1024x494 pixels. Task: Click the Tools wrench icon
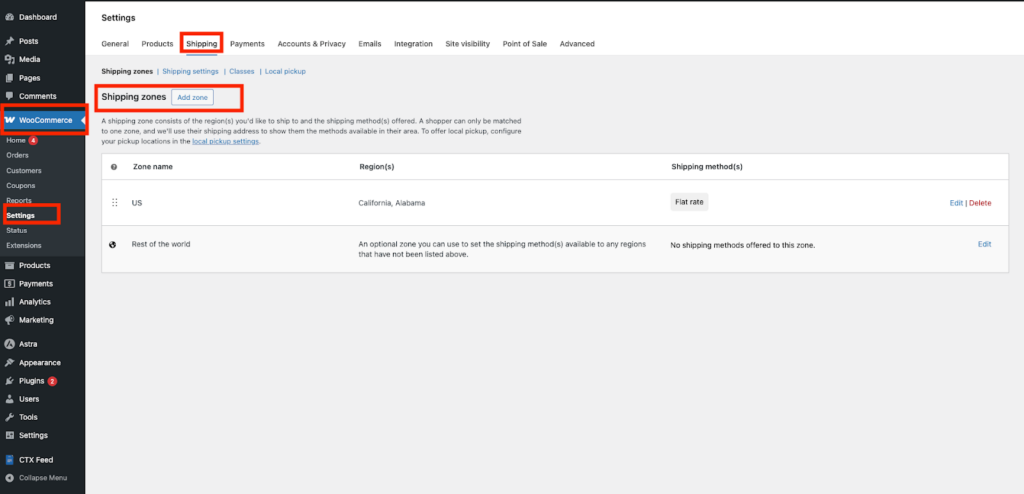click(10, 417)
